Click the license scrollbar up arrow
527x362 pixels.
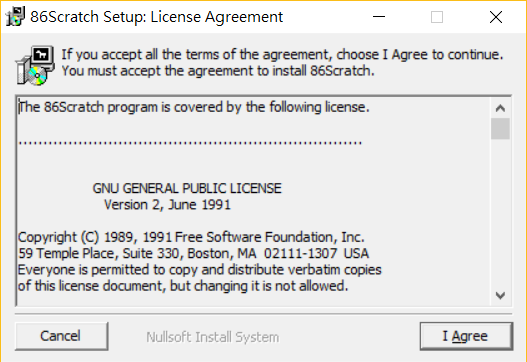point(500,108)
